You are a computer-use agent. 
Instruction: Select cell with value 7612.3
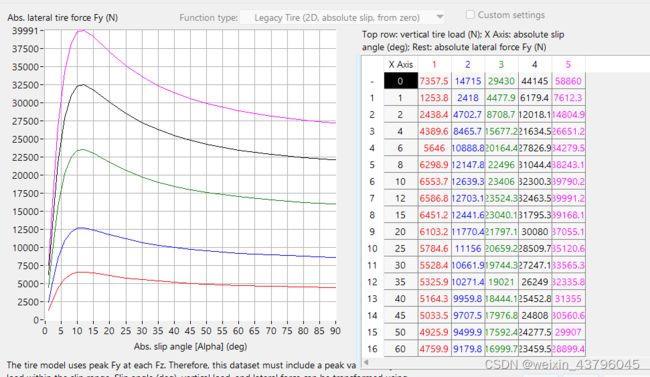pos(568,98)
